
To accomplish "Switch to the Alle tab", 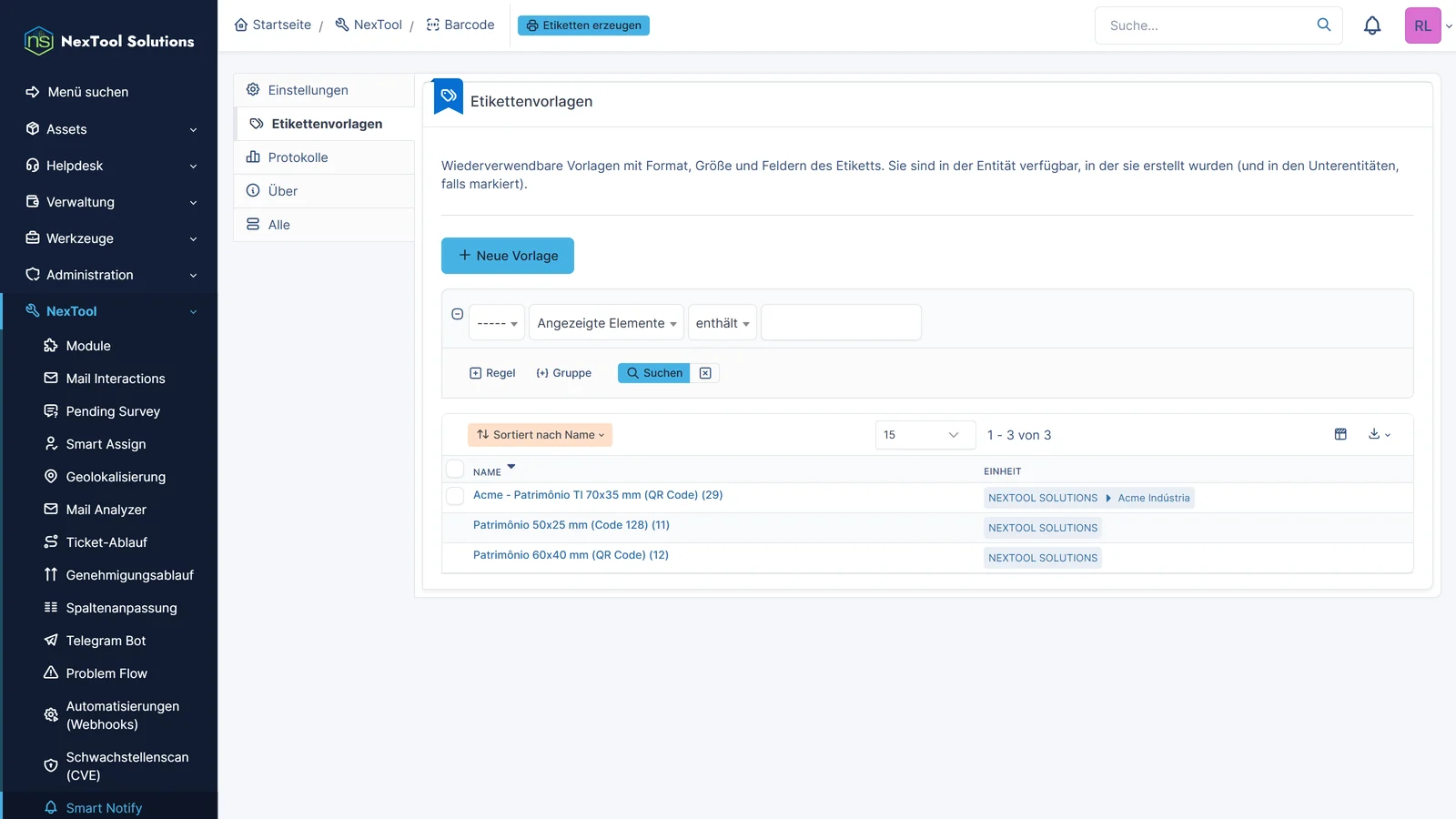I will (325, 225).
